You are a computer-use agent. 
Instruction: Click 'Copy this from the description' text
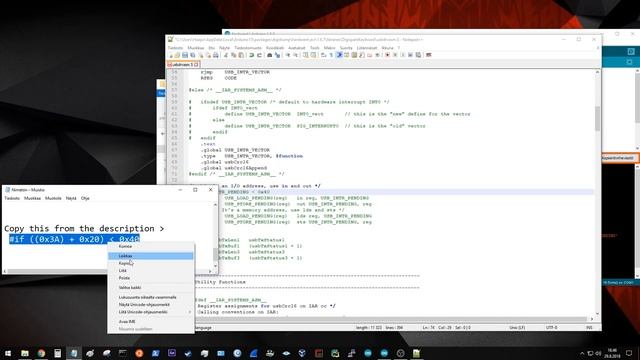click(80, 229)
